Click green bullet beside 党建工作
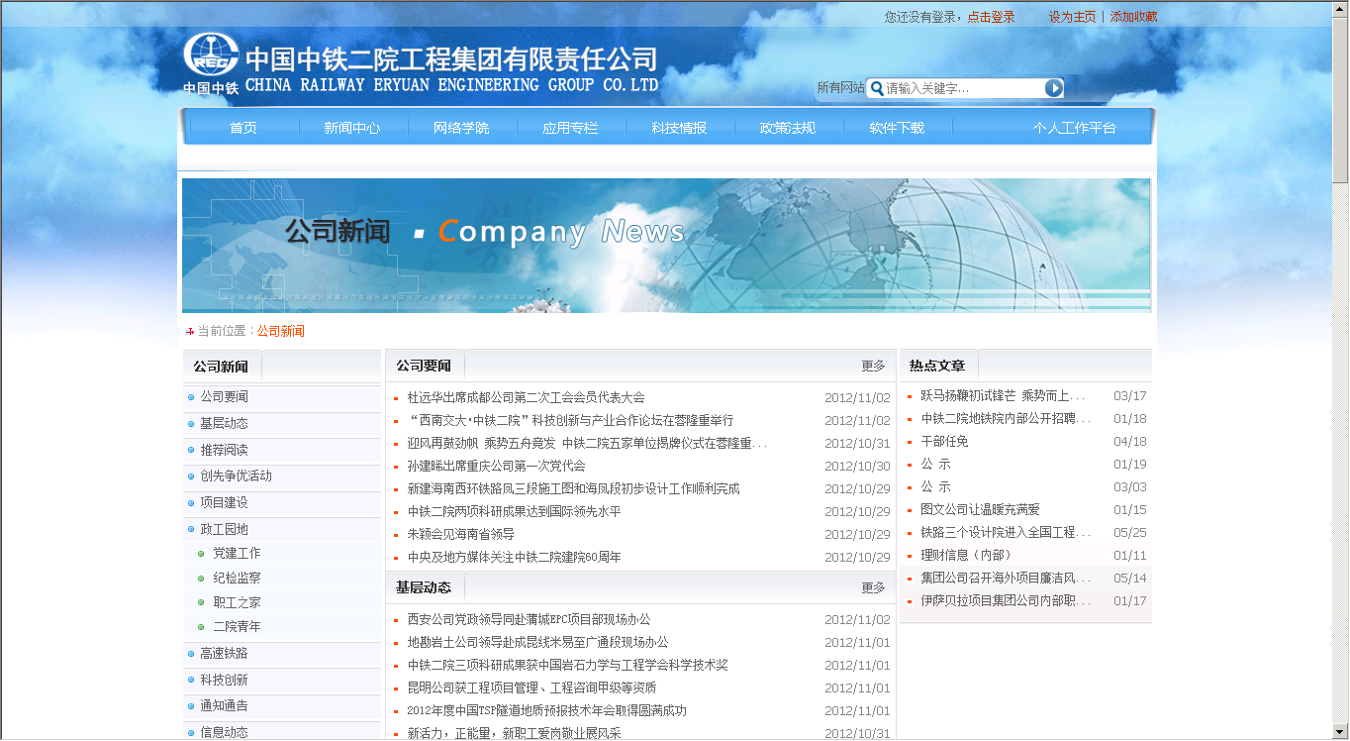Screen dimensions: 1350x741 click(x=201, y=554)
